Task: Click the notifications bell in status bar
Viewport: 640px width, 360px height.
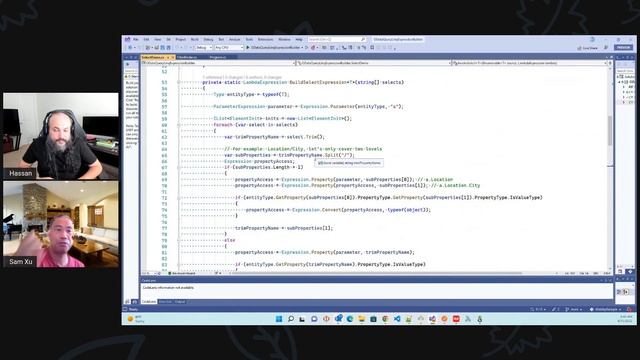Action: pyautogui.click(x=629, y=309)
